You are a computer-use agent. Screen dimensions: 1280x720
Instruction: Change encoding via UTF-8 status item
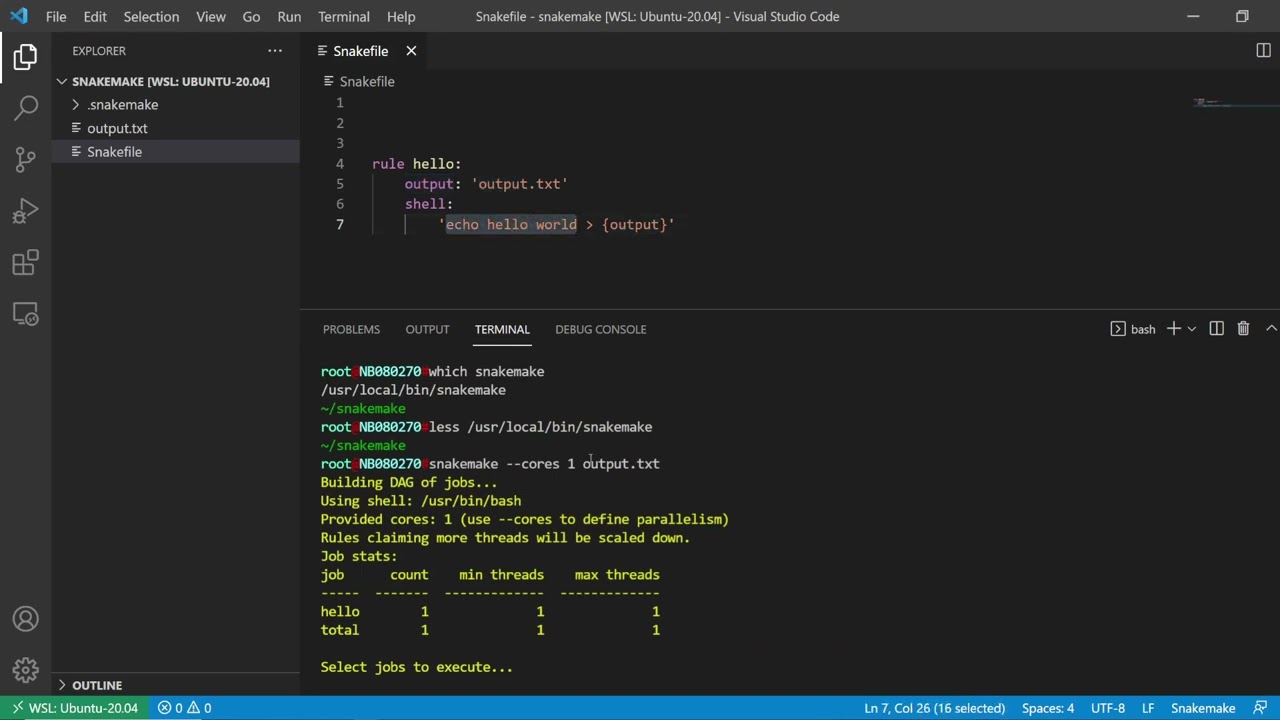click(x=1108, y=708)
